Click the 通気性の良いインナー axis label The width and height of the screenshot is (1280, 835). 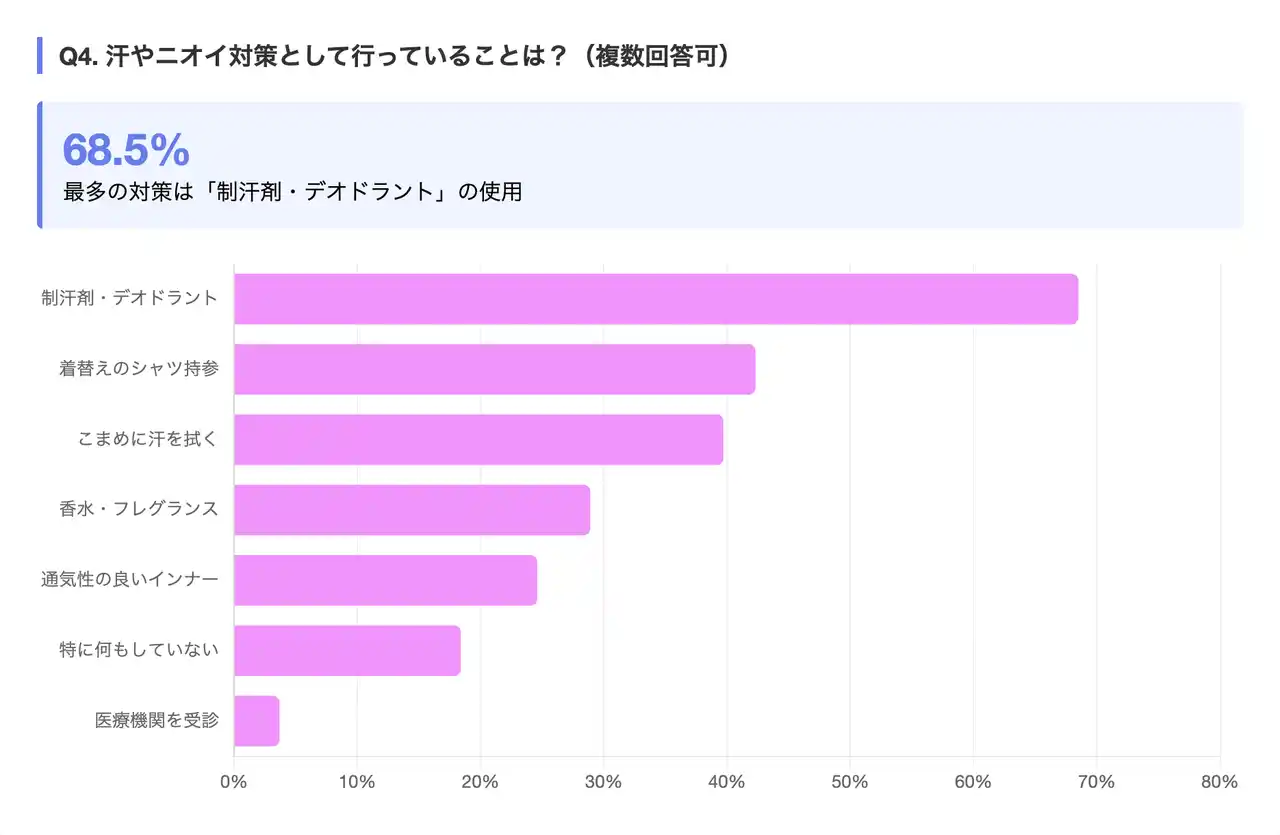[x=130, y=579]
